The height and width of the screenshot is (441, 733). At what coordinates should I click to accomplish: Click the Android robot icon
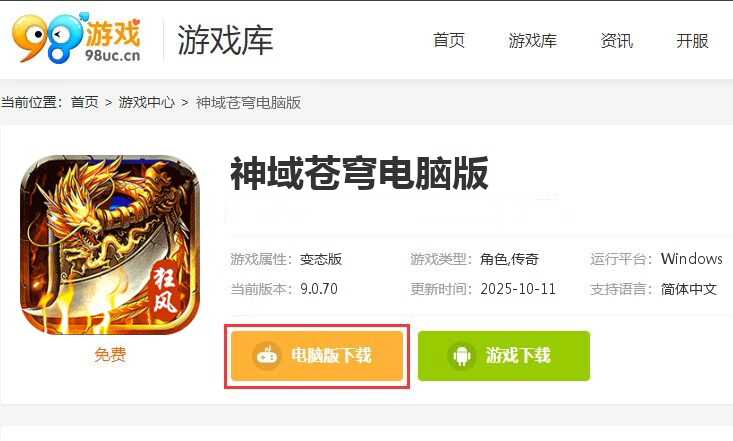tap(461, 355)
